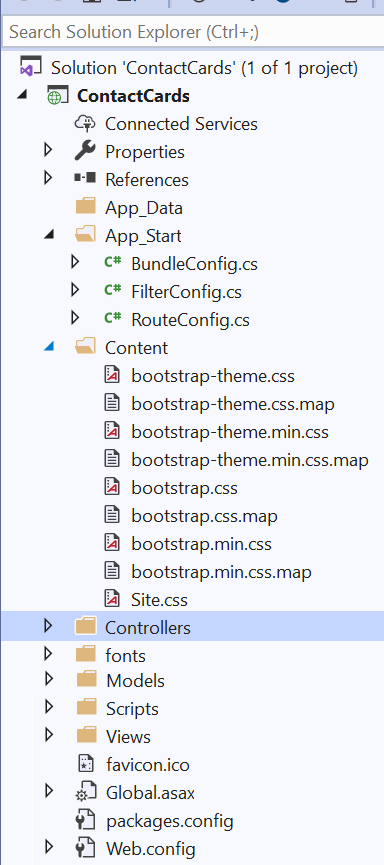Click the Models folder icon
The width and height of the screenshot is (384, 865).
click(86, 680)
